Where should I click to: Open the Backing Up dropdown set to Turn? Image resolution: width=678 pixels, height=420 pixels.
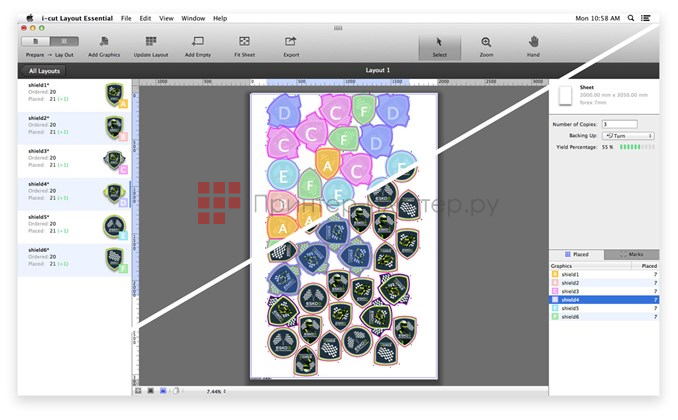629,135
